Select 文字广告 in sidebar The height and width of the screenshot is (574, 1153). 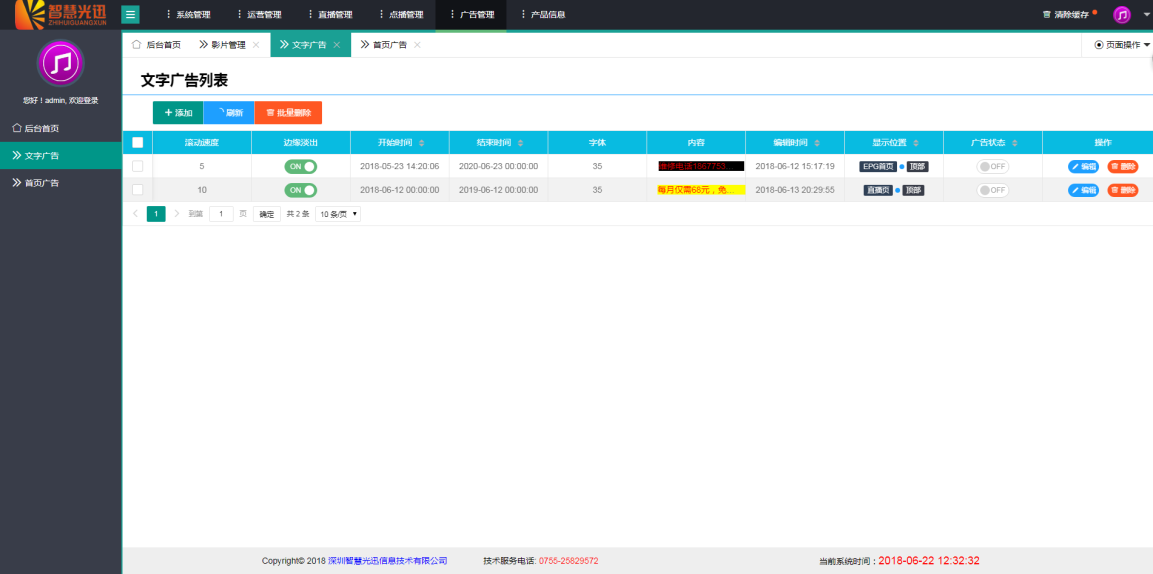[60, 155]
